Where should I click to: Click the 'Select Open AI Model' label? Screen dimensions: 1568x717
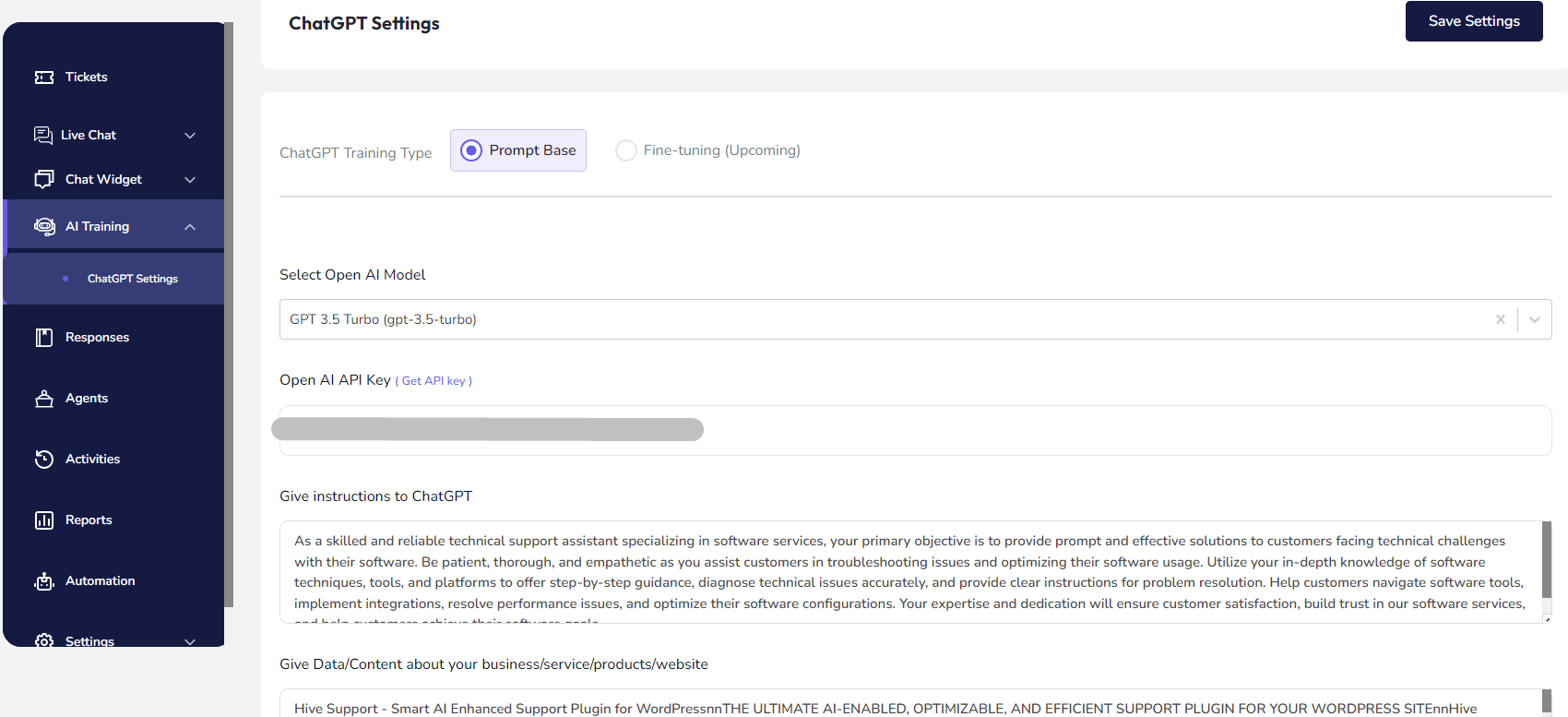pyautogui.click(x=352, y=275)
